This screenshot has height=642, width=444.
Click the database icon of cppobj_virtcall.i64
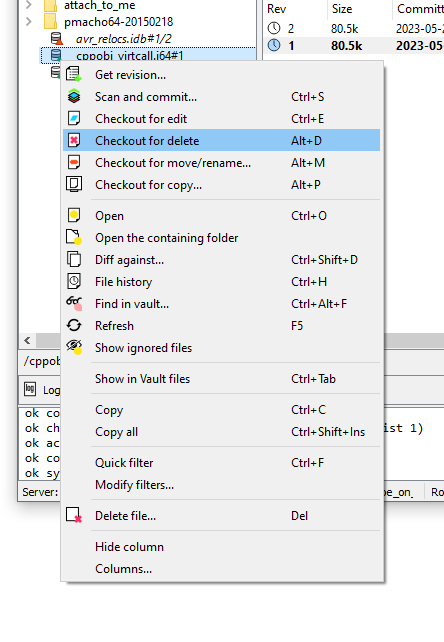56,55
